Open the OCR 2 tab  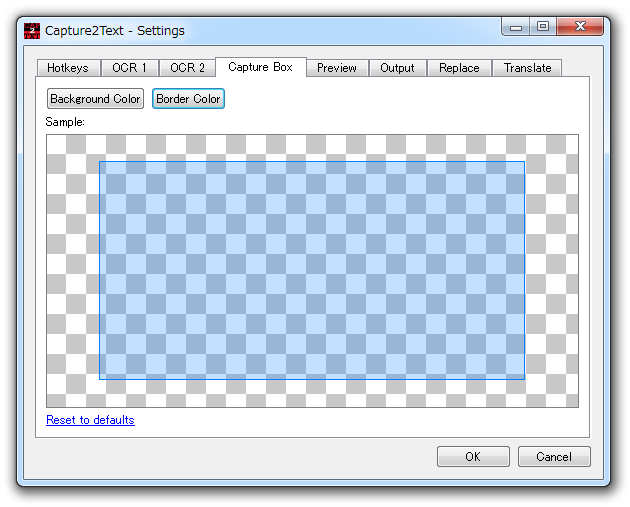(x=187, y=67)
